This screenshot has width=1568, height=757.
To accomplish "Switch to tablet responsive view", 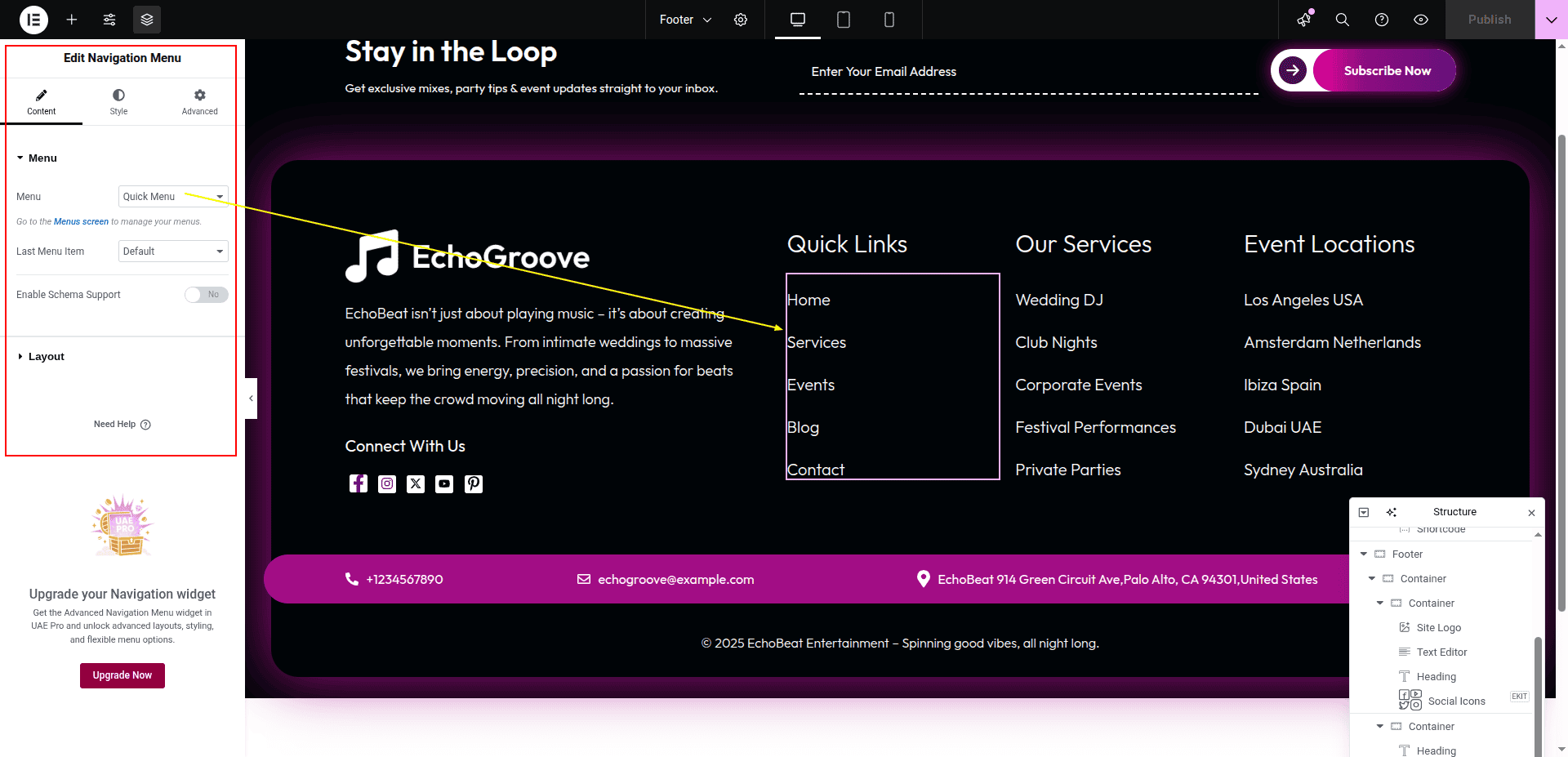I will (844, 20).
